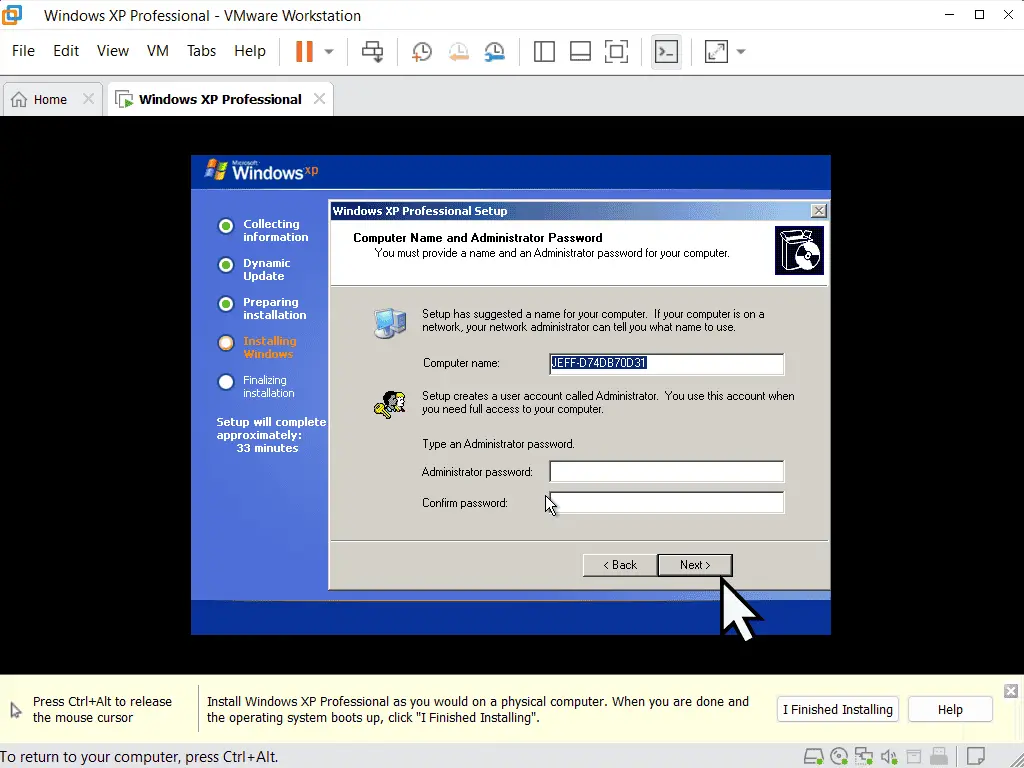The width and height of the screenshot is (1024, 768).
Task: Click the CD/DVD drive status icon
Action: [839, 756]
